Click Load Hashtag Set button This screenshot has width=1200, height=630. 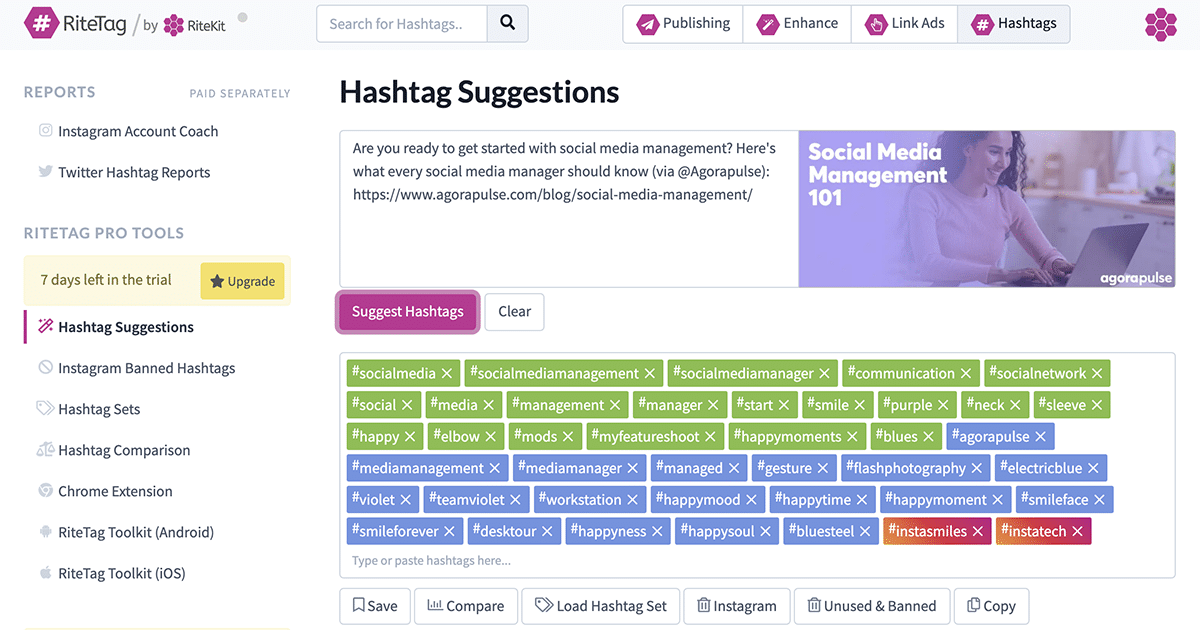pyautogui.click(x=601, y=606)
